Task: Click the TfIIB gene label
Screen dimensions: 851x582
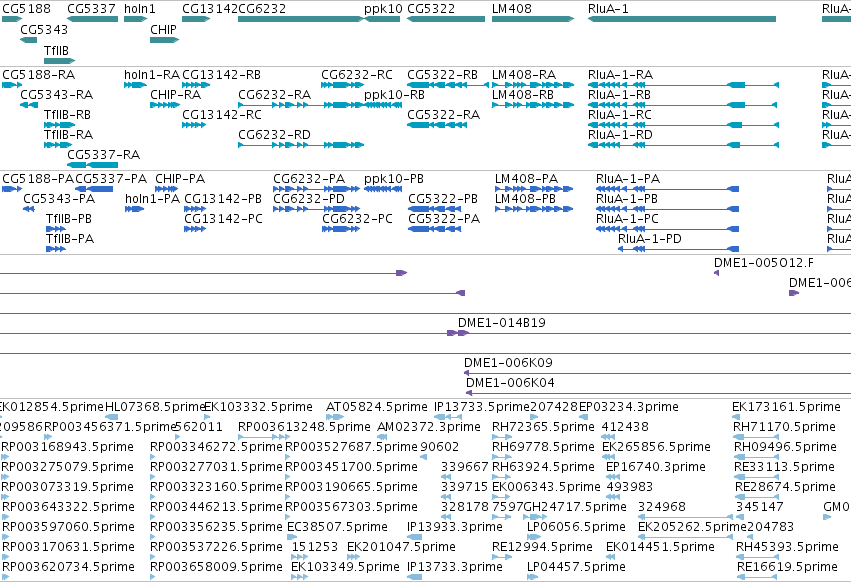Action: [x=56, y=50]
